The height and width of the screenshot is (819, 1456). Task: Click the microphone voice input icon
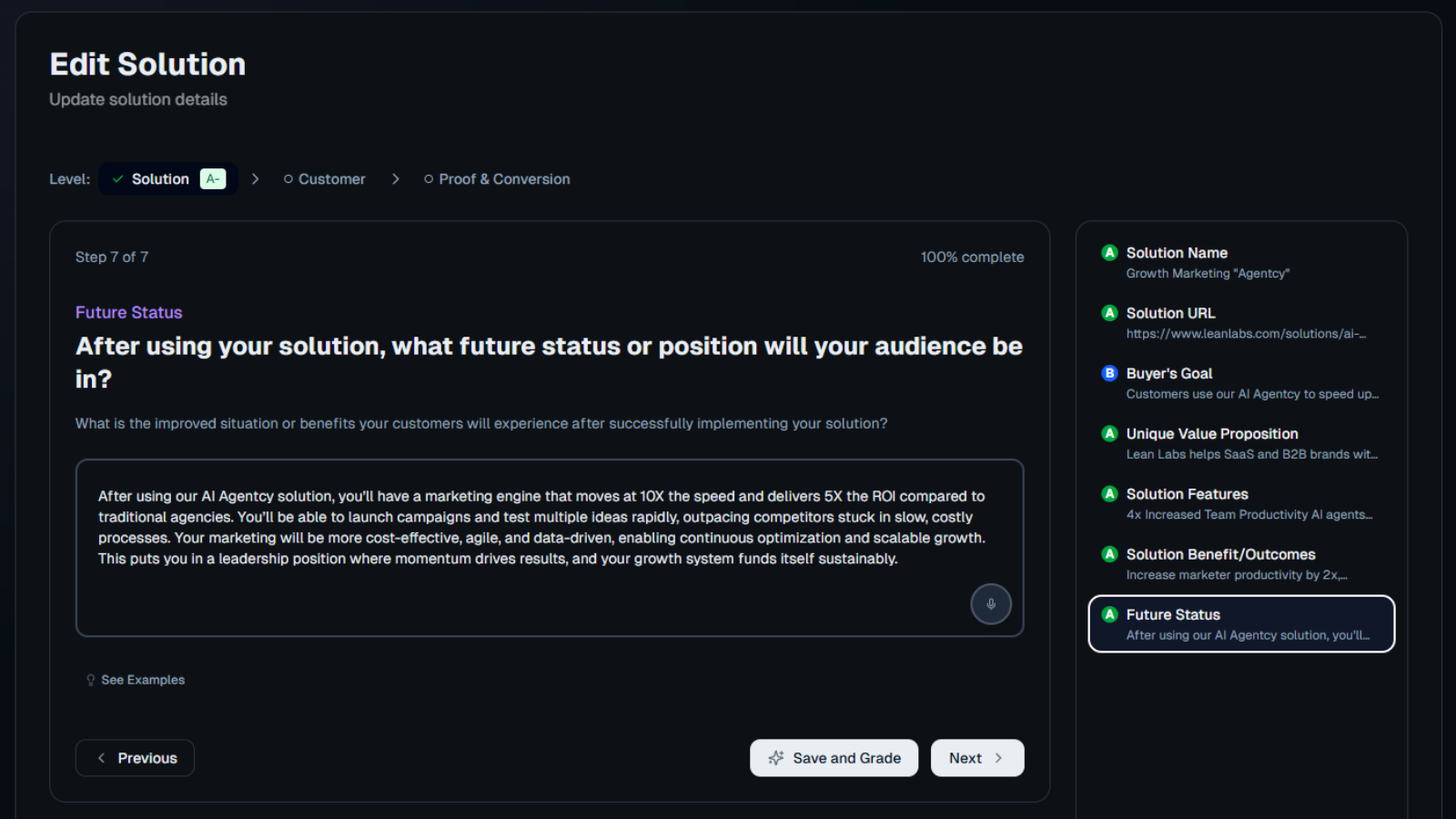point(990,604)
